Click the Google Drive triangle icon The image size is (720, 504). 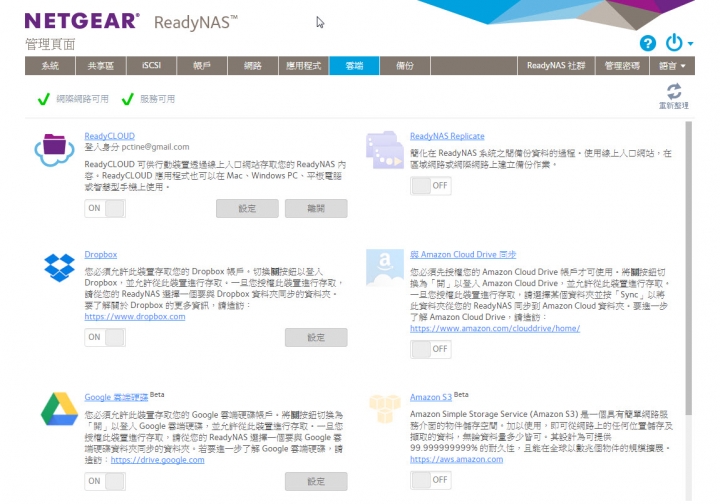pyautogui.click(x=59, y=409)
